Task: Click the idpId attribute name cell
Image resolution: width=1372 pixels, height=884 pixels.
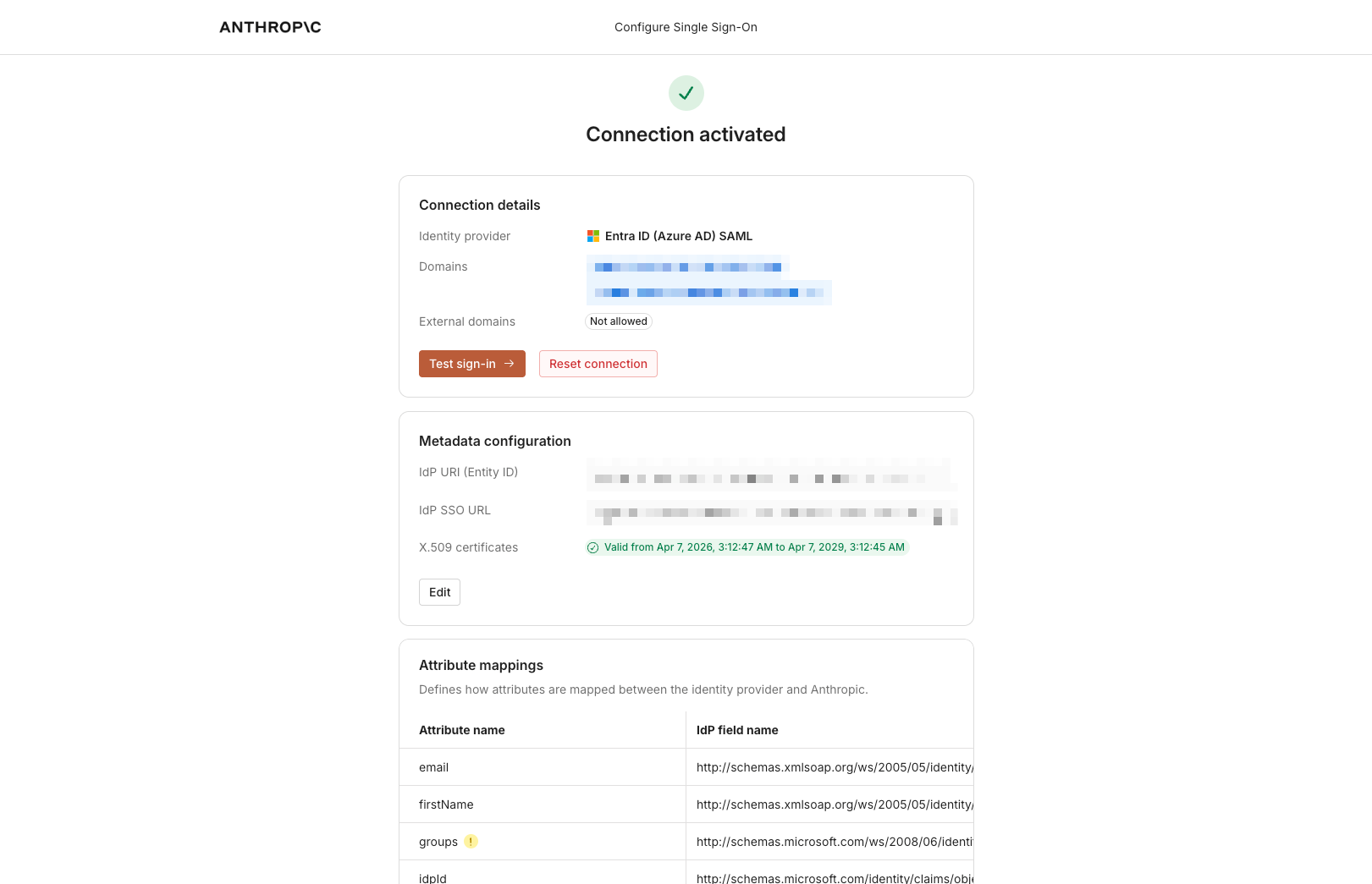Action: [x=433, y=878]
